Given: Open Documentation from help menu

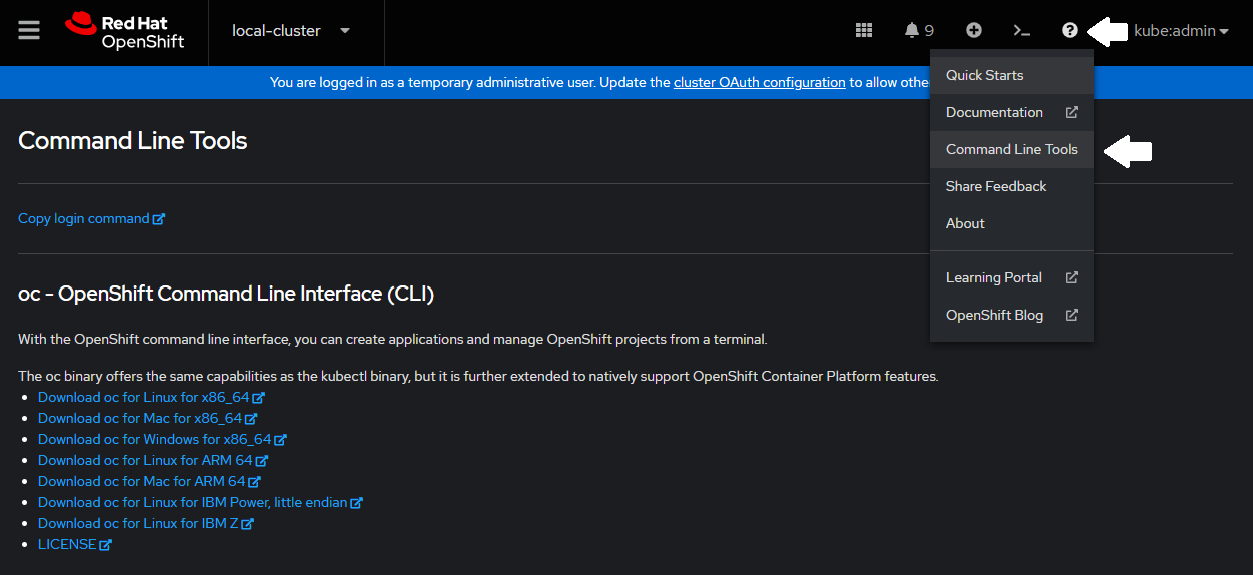Looking at the screenshot, I should 1012,112.
